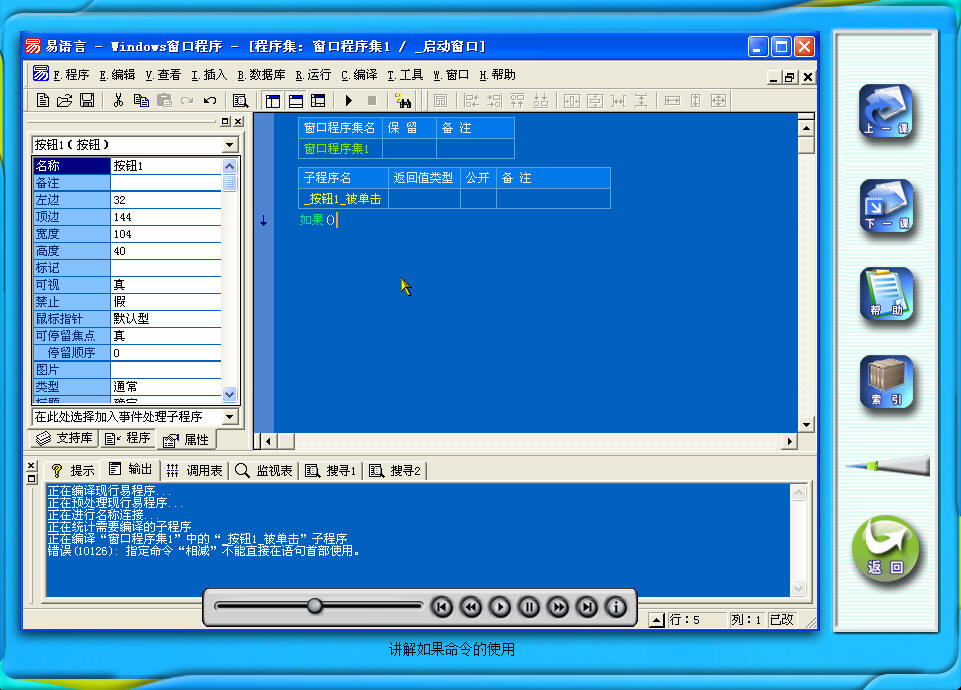Click the 左边 property value 32
The height and width of the screenshot is (690, 961).
[165, 200]
